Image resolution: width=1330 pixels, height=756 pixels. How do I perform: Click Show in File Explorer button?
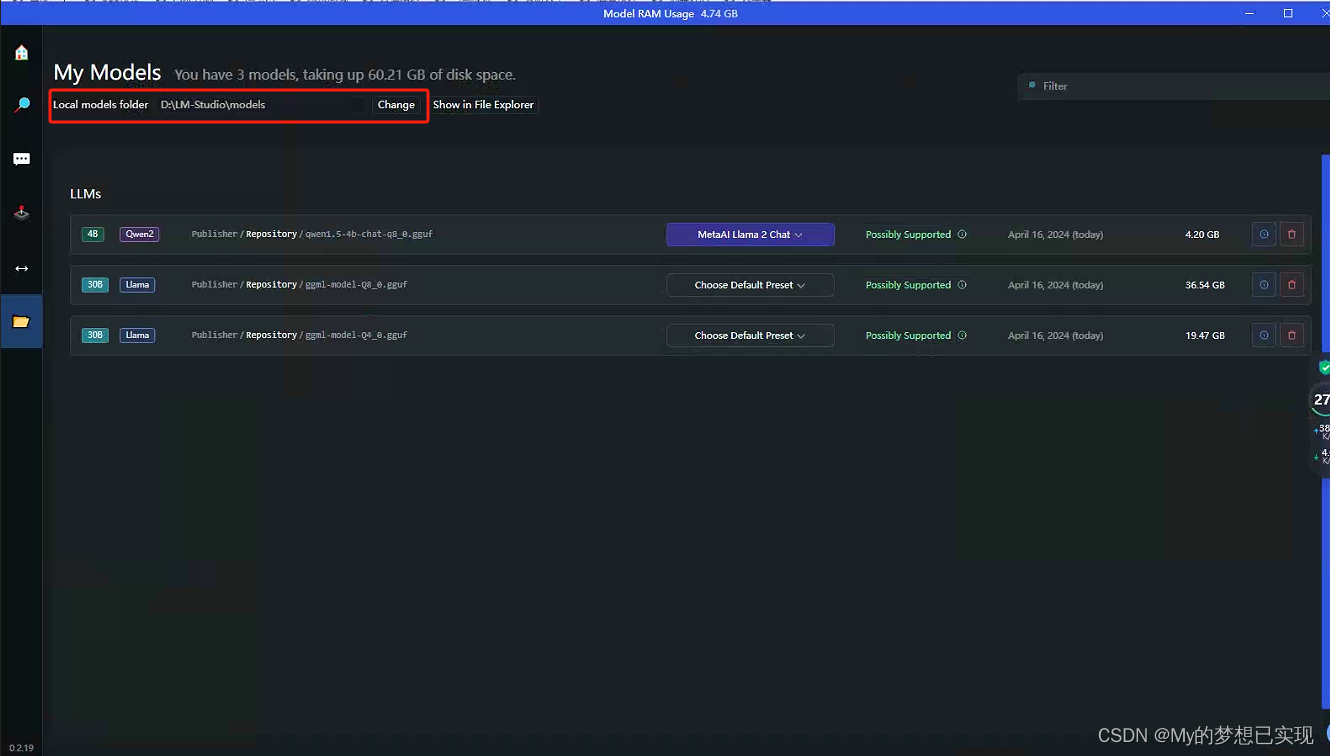483,104
